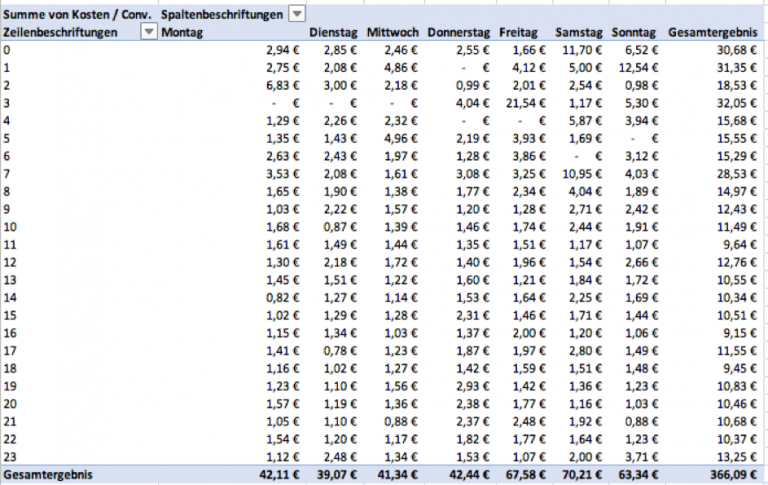This screenshot has height=485, width=768.
Task: Select Sonntag value 3,71 € in row 23
Action: (642, 457)
